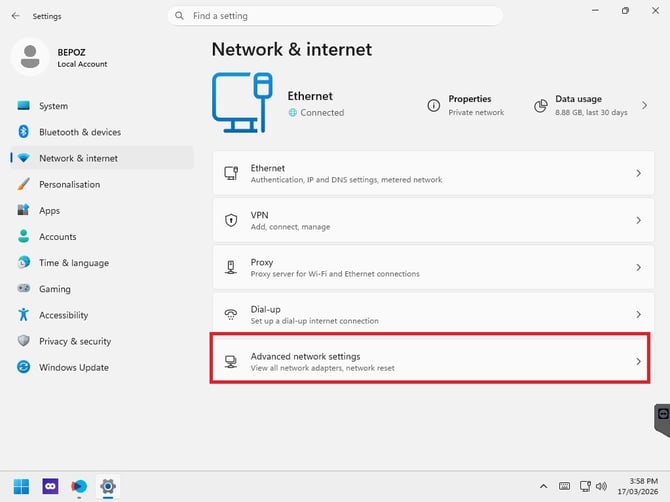Click the search magnifier icon
This screenshot has height=502, width=670.
(179, 16)
